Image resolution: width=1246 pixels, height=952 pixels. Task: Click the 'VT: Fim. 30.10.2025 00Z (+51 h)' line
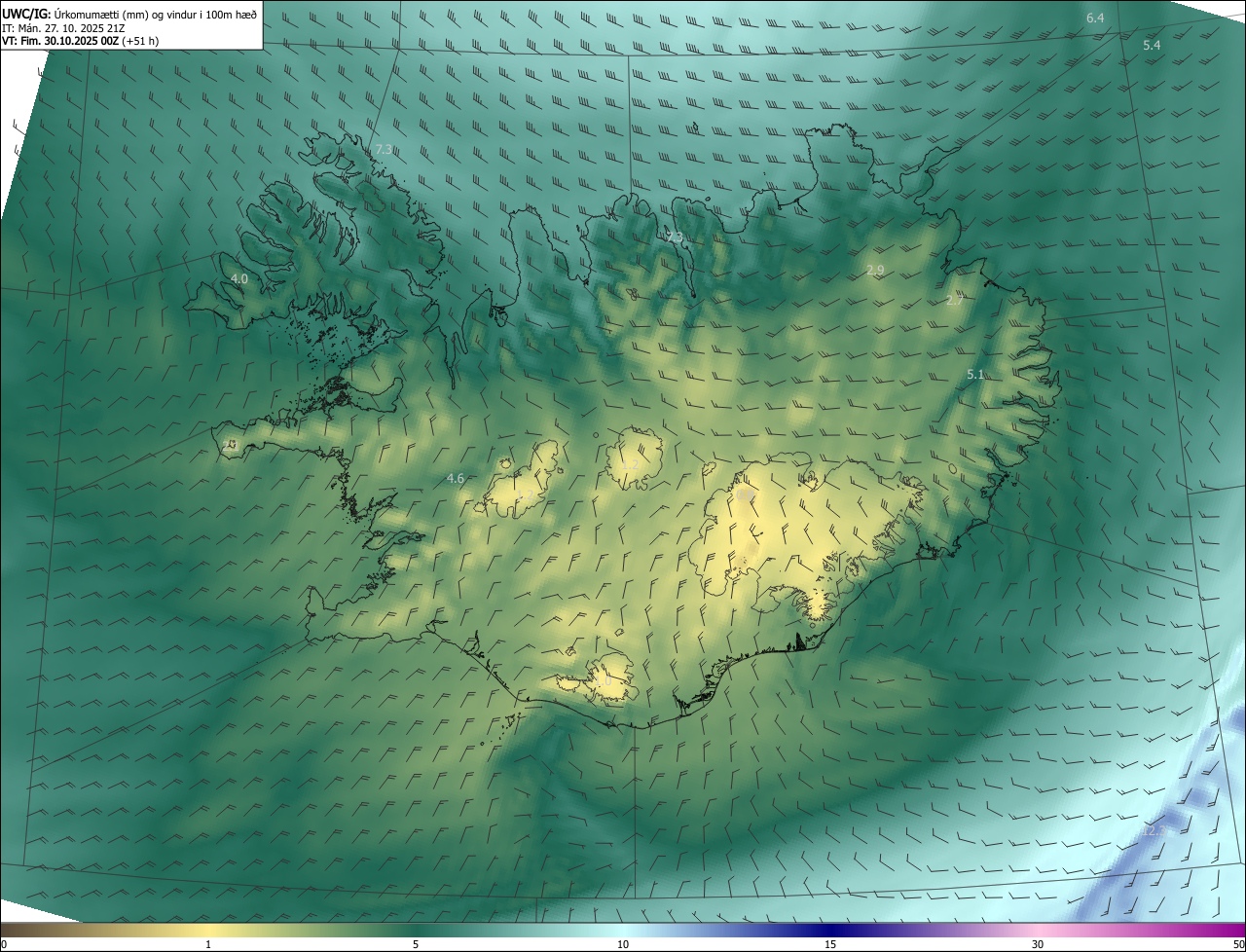coord(80,41)
